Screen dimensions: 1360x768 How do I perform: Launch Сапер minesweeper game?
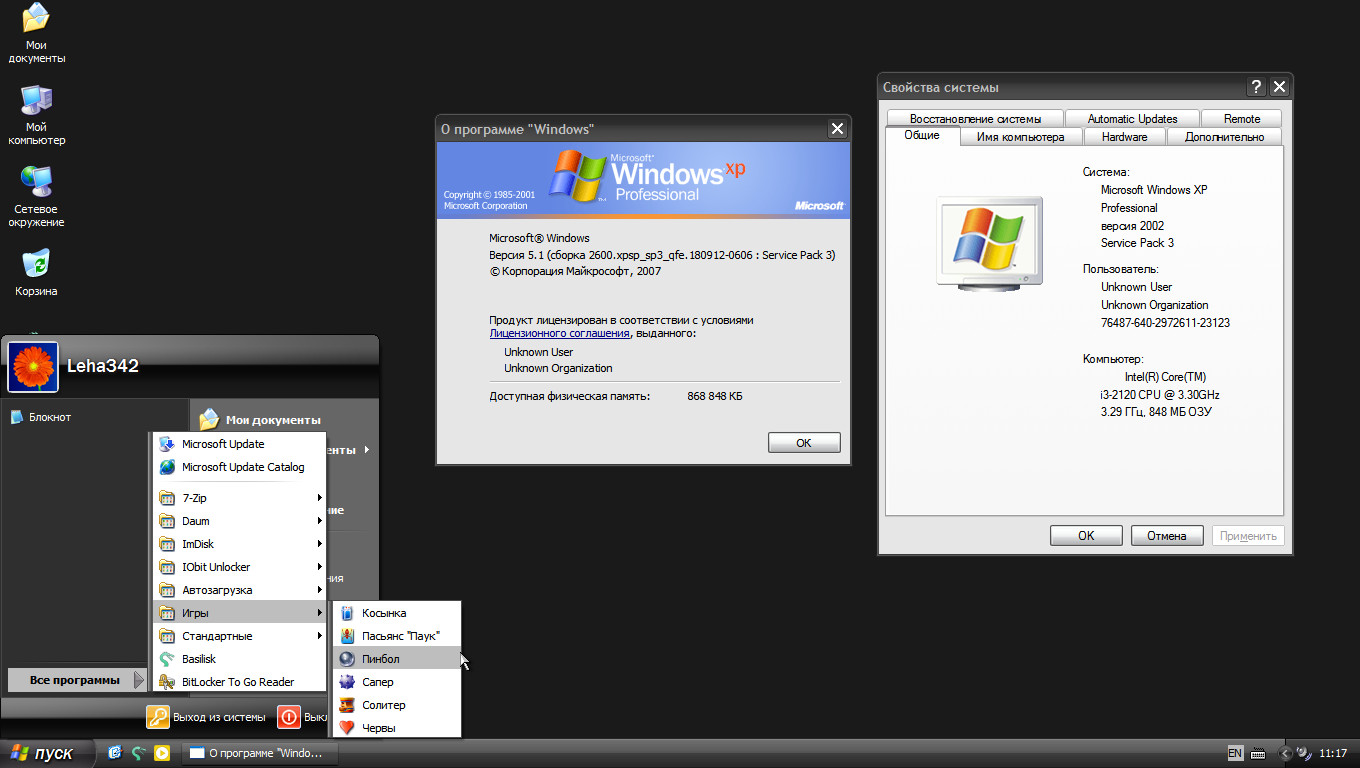coord(377,682)
